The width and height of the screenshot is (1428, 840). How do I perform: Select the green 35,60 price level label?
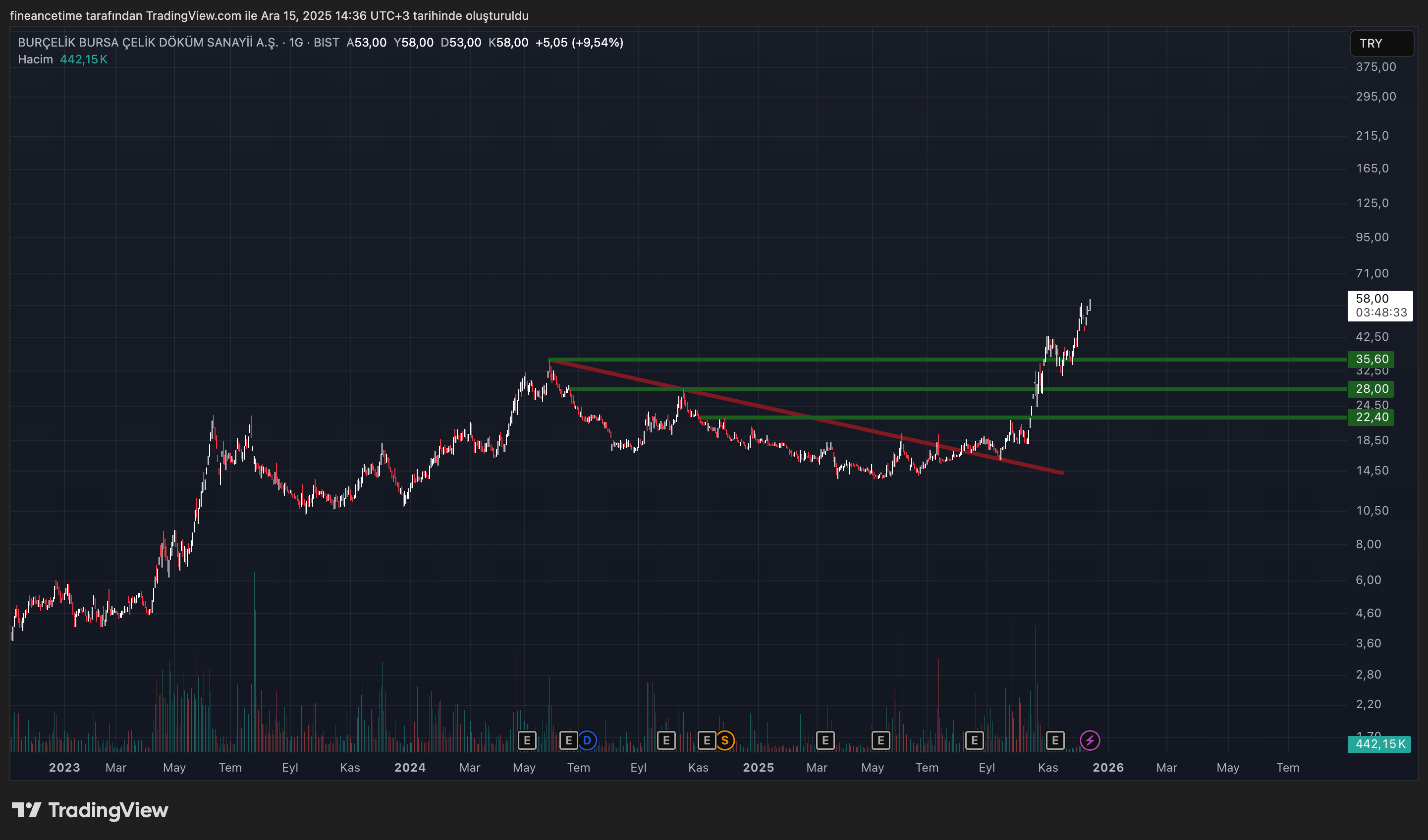tap(1372, 359)
